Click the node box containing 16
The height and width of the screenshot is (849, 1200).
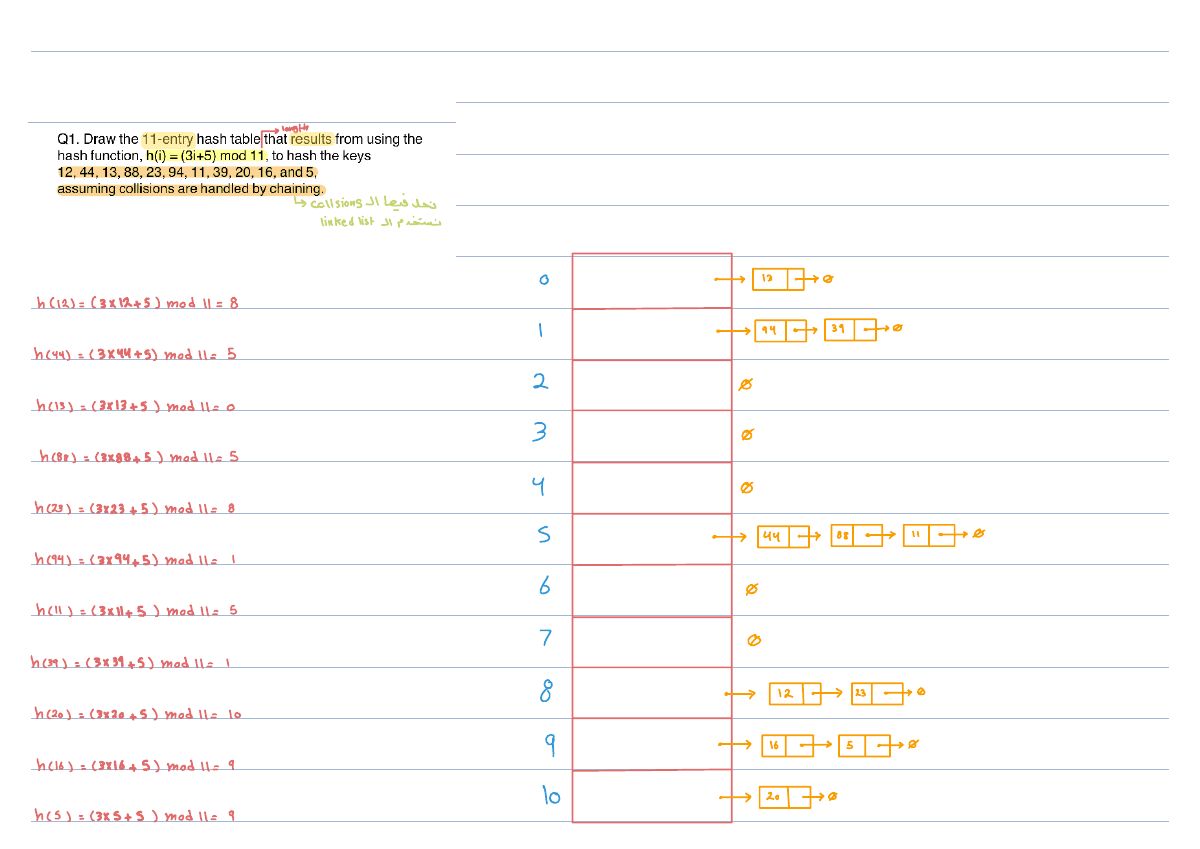pyautogui.click(x=787, y=745)
